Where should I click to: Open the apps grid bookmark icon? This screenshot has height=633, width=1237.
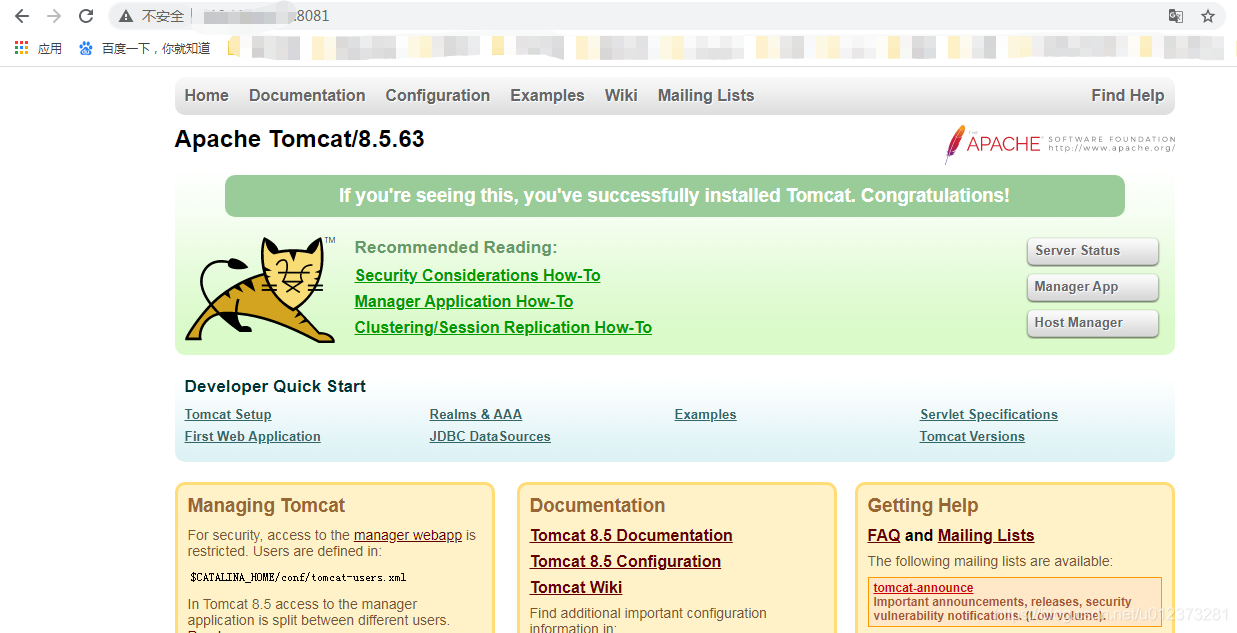tap(21, 47)
